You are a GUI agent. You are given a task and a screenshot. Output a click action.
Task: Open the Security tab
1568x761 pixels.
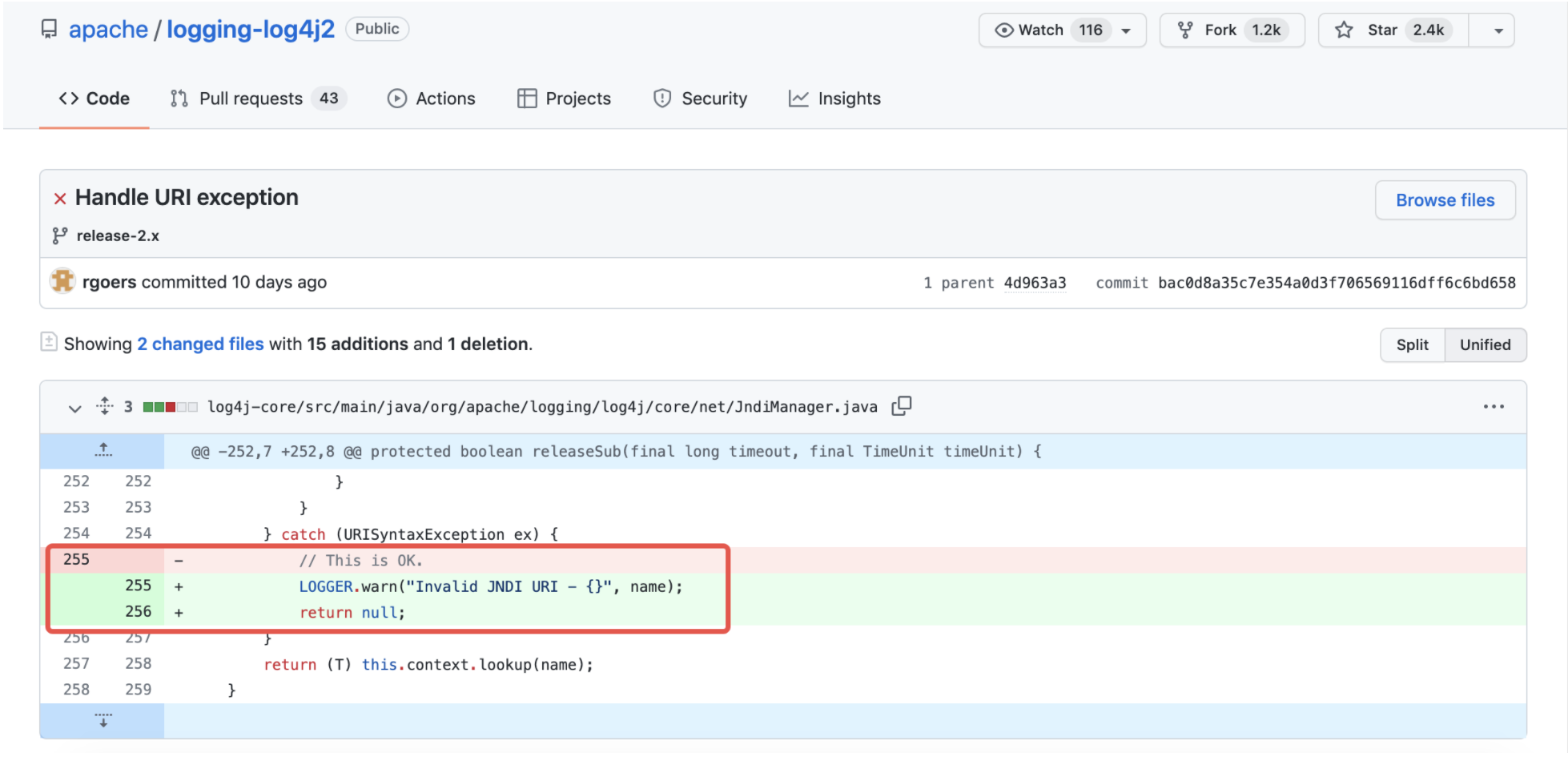[x=700, y=99]
